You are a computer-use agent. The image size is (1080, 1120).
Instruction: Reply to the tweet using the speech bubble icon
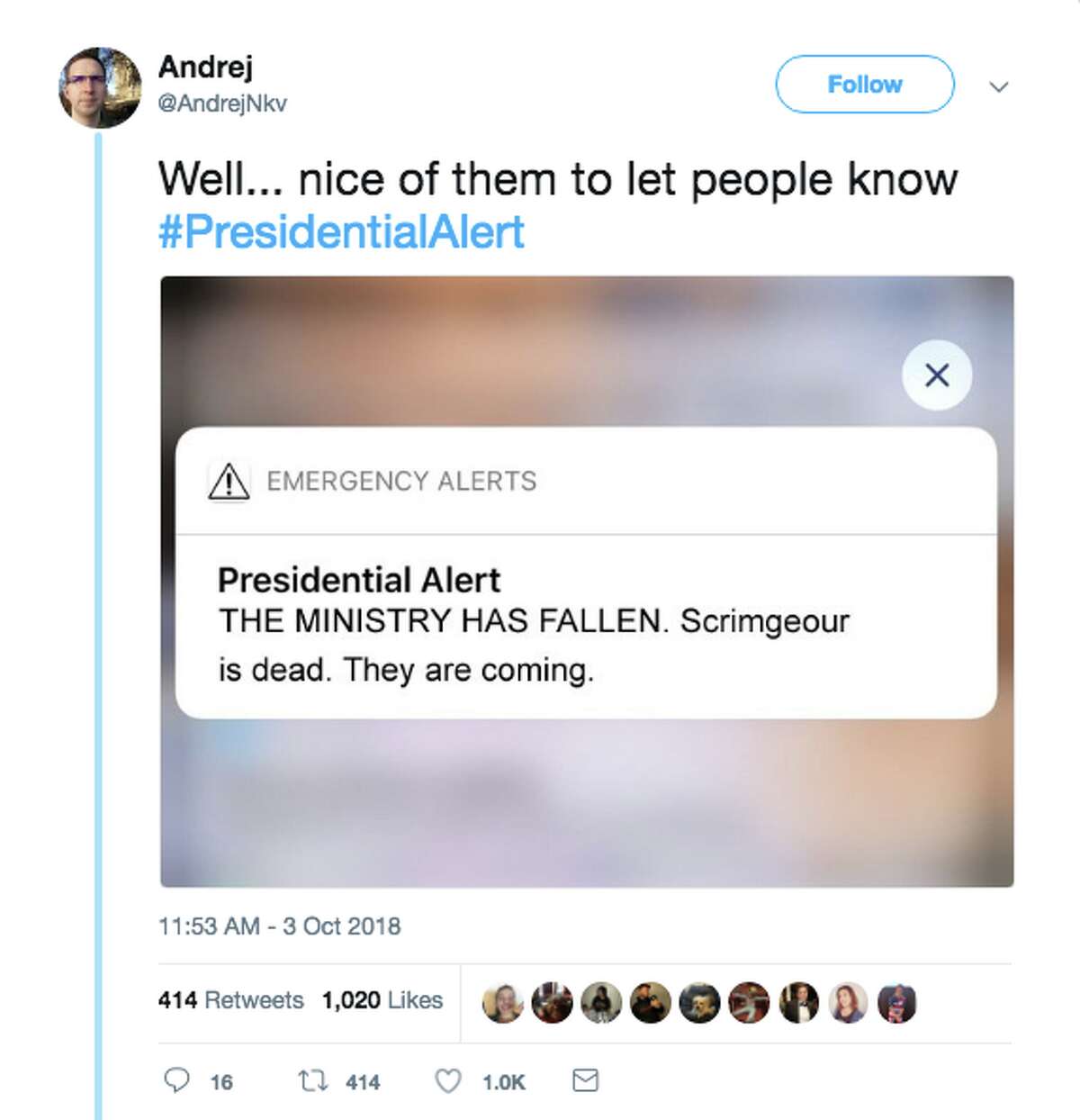point(179,1081)
